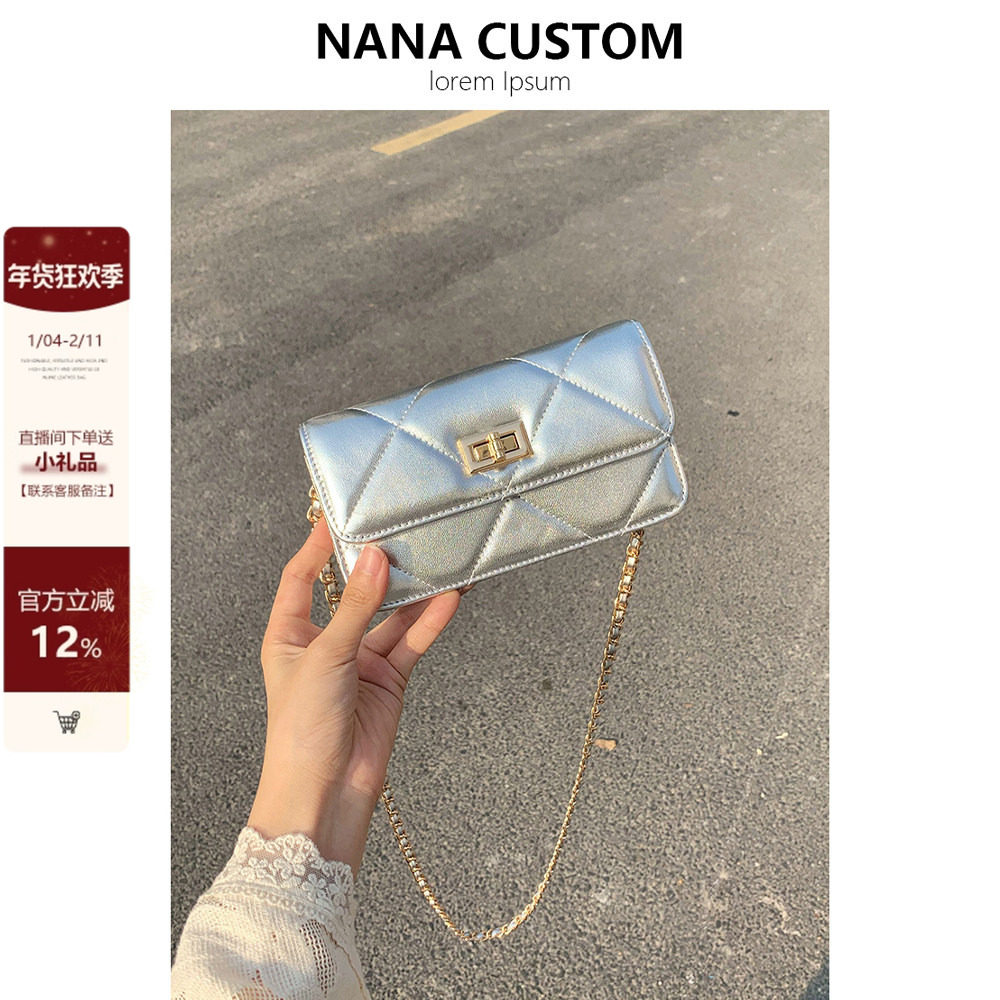Image resolution: width=1000 pixels, height=1000 pixels.
Task: Open the 【联系客服备注】 customer service note
Action: click(66, 490)
